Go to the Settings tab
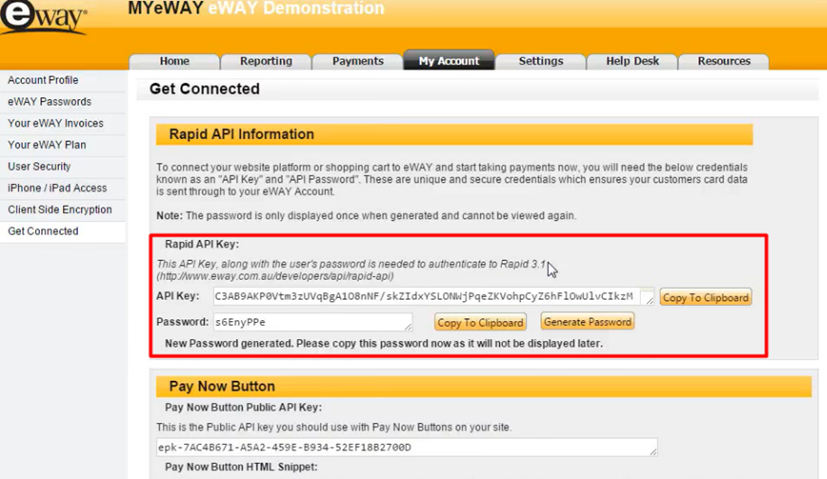The image size is (827, 479). pyautogui.click(x=541, y=61)
